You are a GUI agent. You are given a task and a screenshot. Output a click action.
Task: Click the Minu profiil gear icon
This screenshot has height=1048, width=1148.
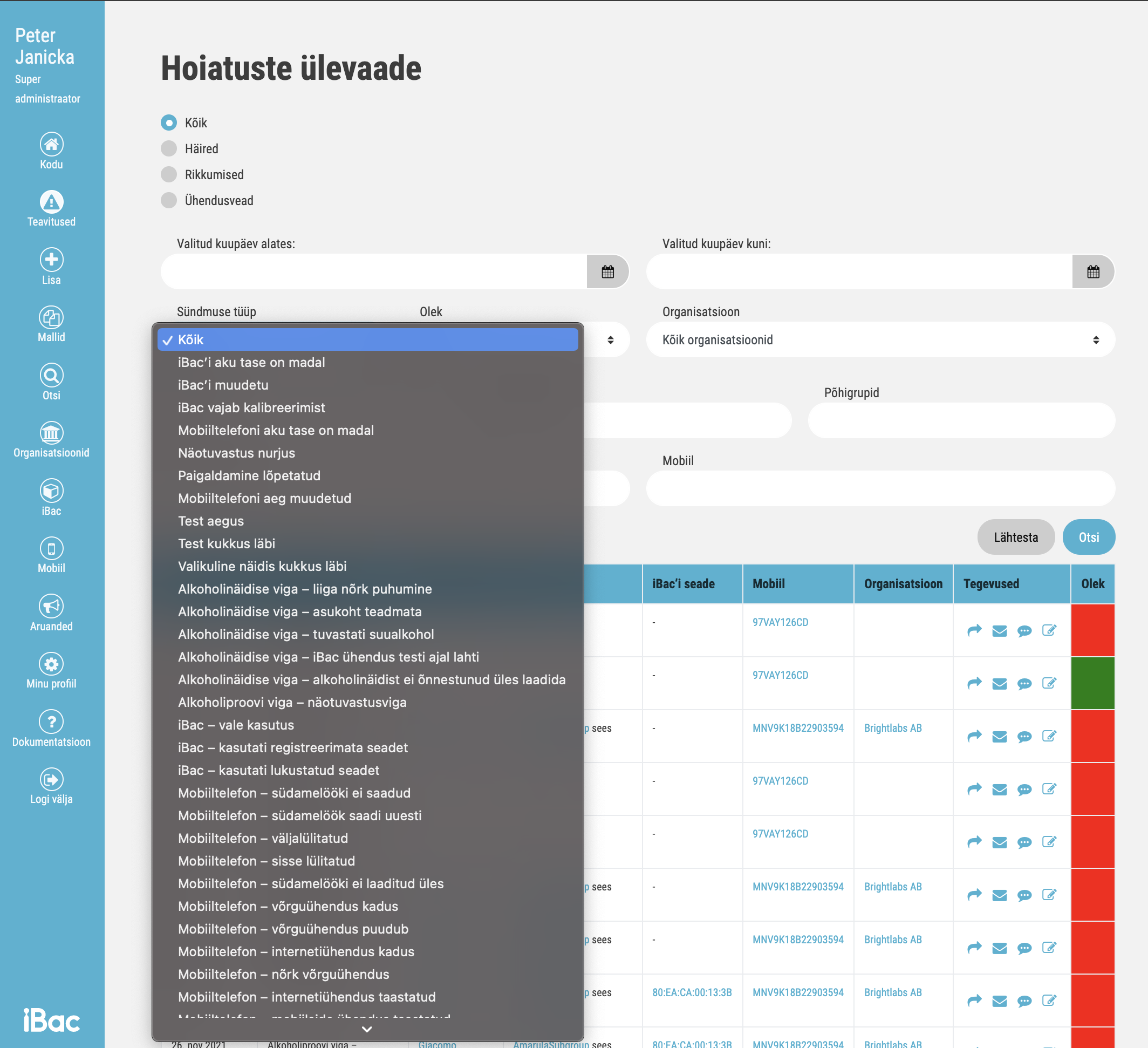point(51,664)
